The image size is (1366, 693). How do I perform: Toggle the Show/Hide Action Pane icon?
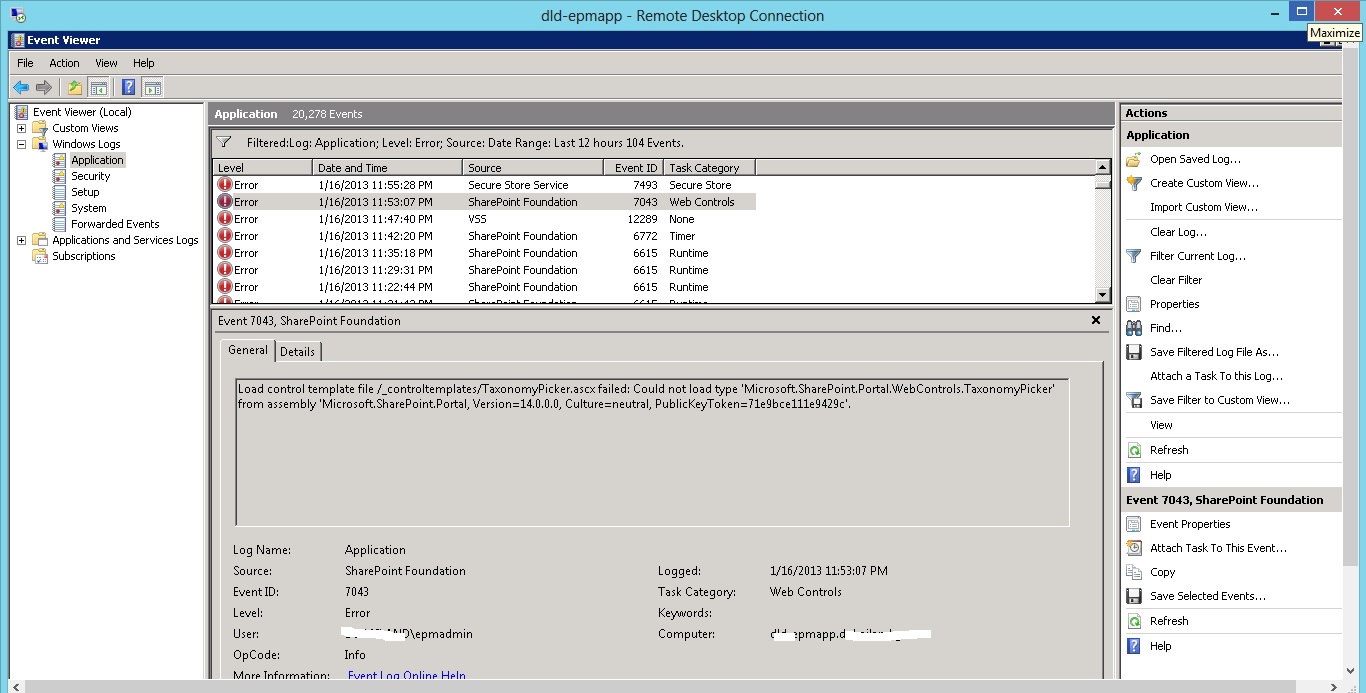pos(152,87)
